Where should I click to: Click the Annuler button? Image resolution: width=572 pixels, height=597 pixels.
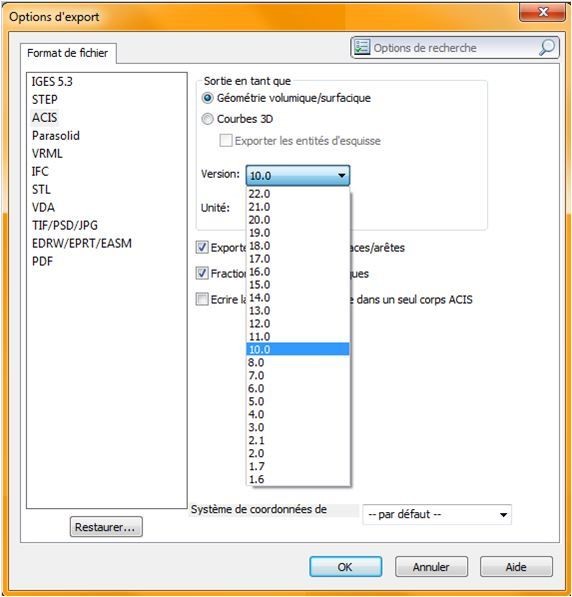(431, 567)
